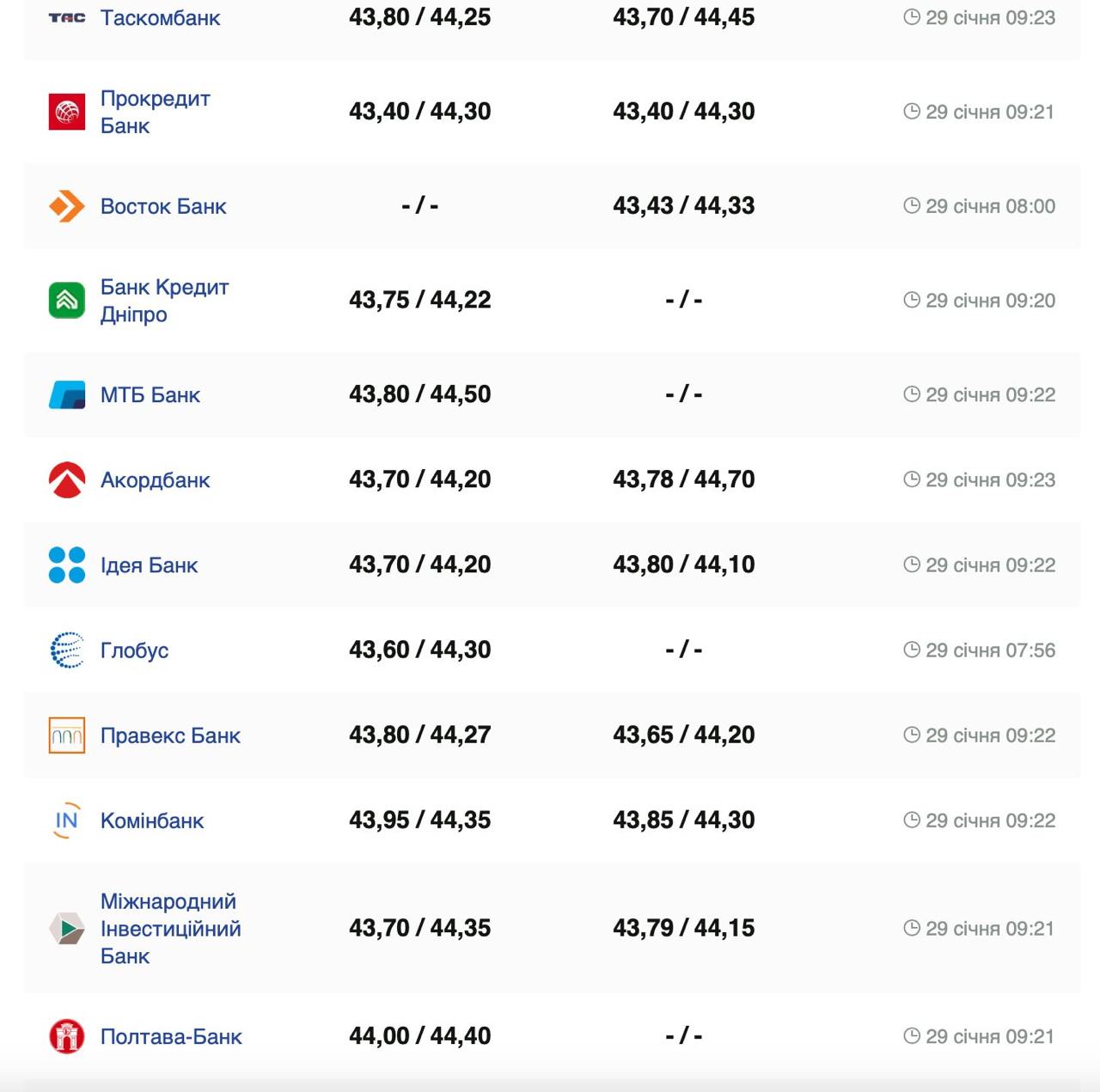Open the Правекс Банк link
The image size is (1100, 1092).
pyautogui.click(x=170, y=735)
